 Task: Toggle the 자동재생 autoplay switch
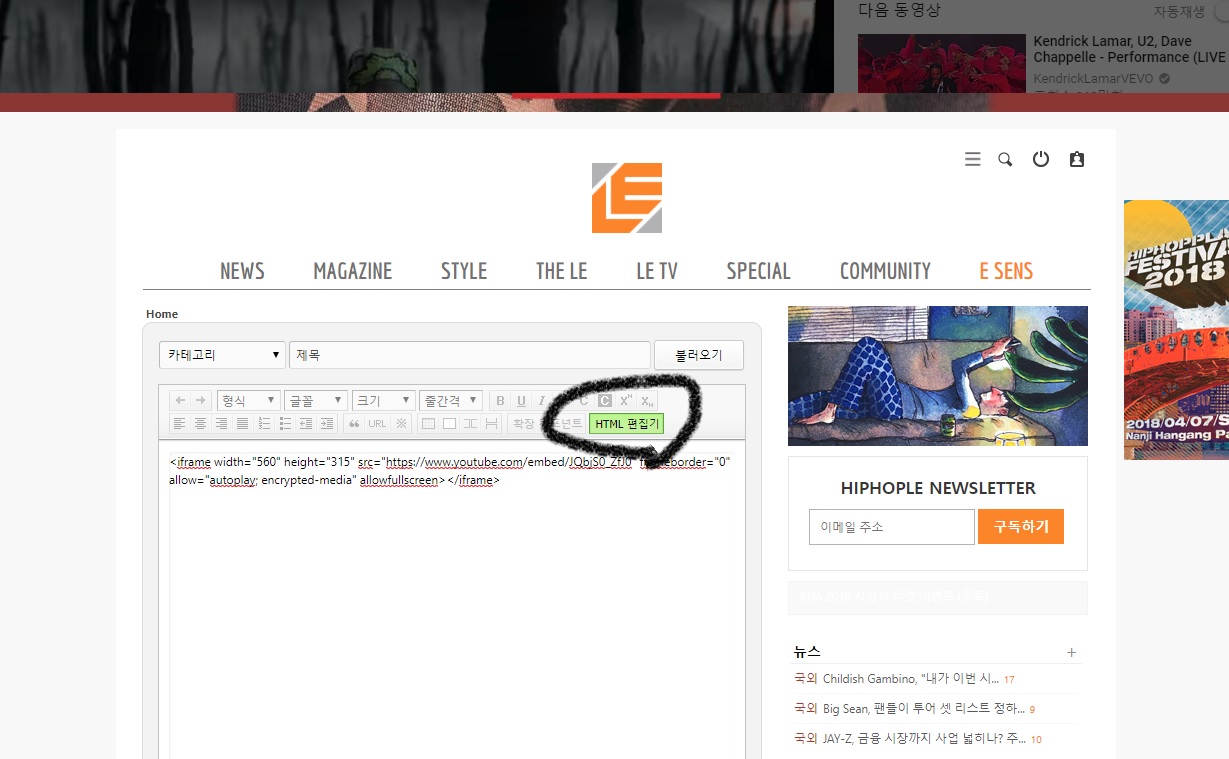coord(1220,12)
